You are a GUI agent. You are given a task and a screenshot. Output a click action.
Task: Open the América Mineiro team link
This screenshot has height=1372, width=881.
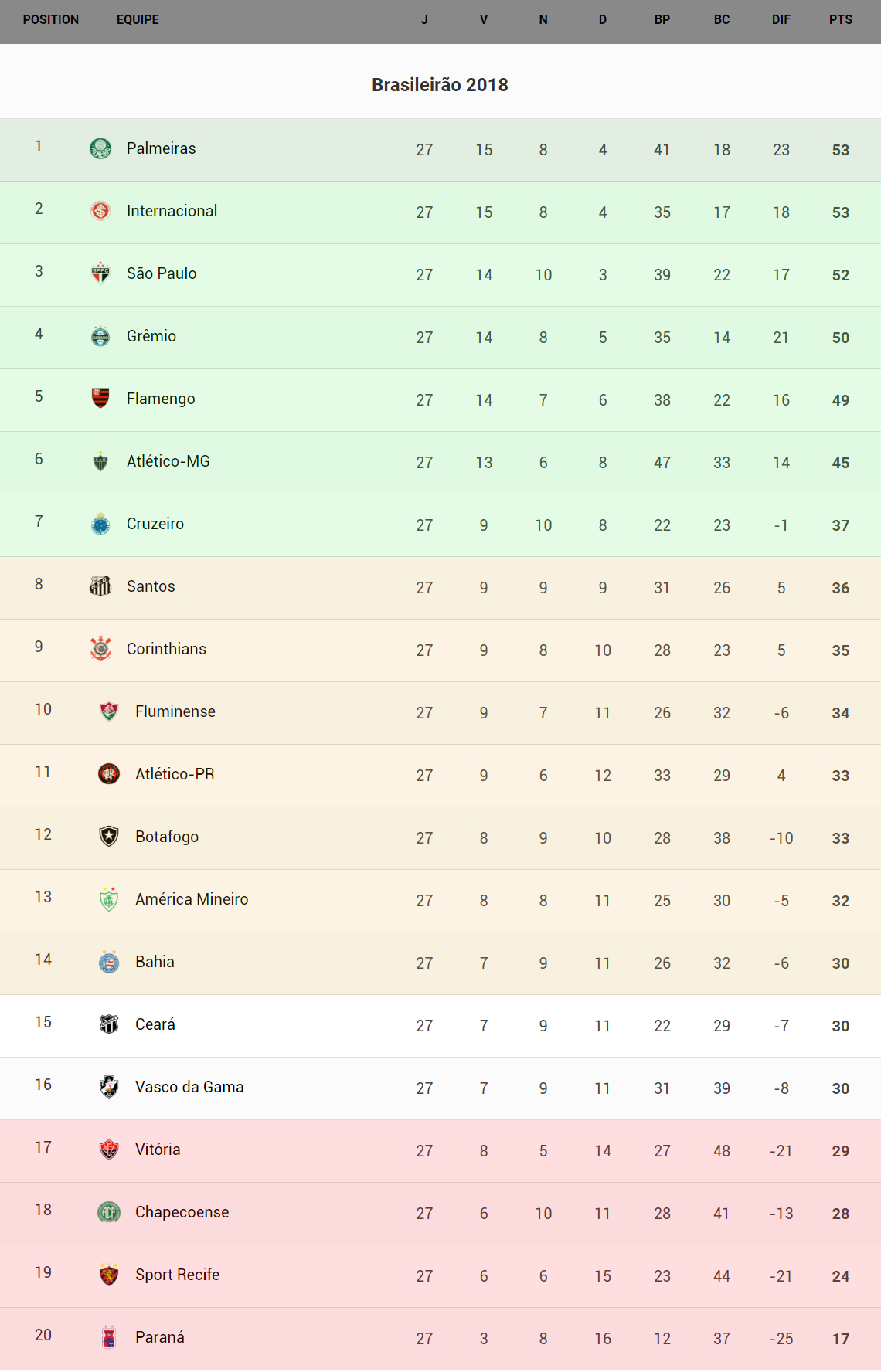192,899
